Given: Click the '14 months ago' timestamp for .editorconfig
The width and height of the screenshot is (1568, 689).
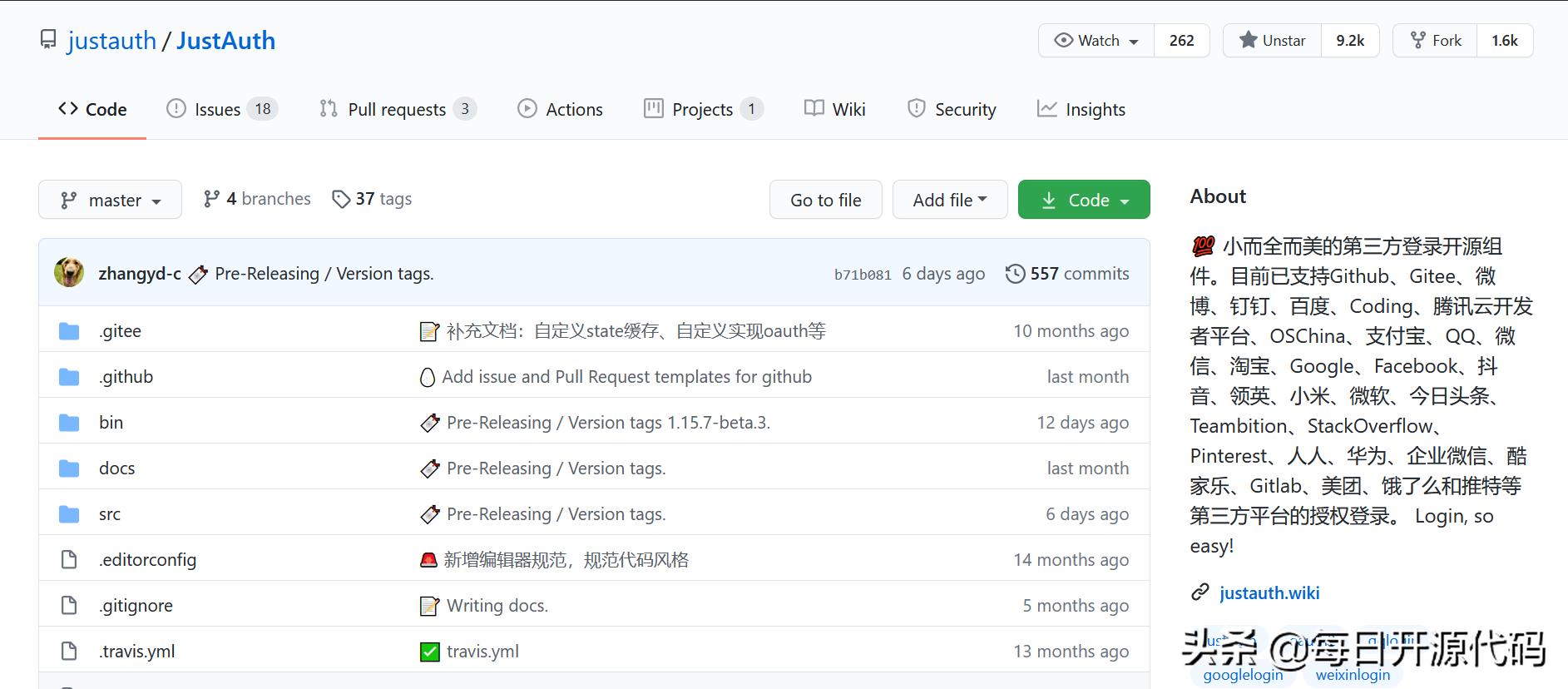Looking at the screenshot, I should click(1071, 560).
